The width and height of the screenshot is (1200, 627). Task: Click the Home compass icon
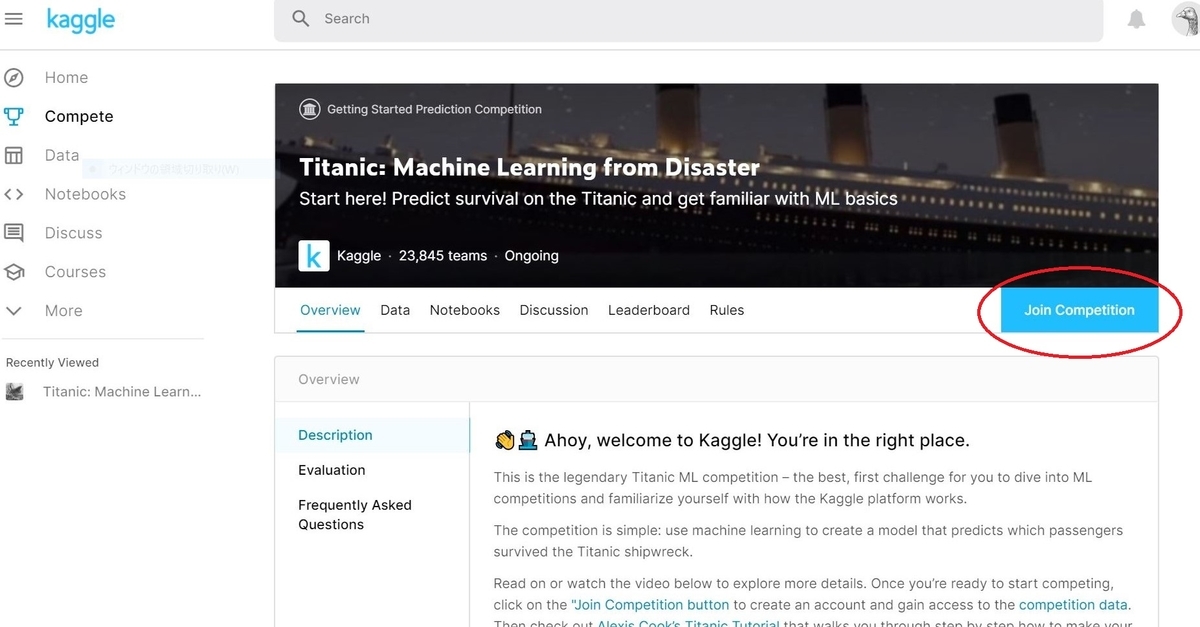[x=14, y=77]
